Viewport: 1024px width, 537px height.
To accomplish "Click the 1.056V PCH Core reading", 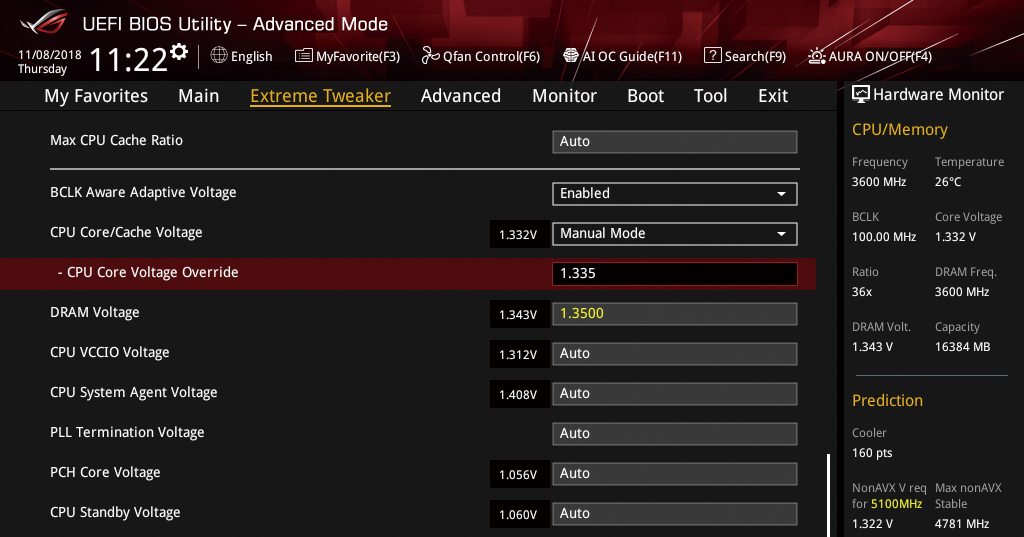I will (519, 474).
